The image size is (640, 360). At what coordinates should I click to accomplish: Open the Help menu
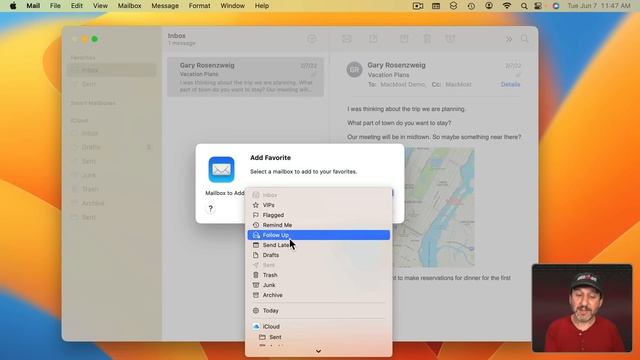click(x=262, y=6)
